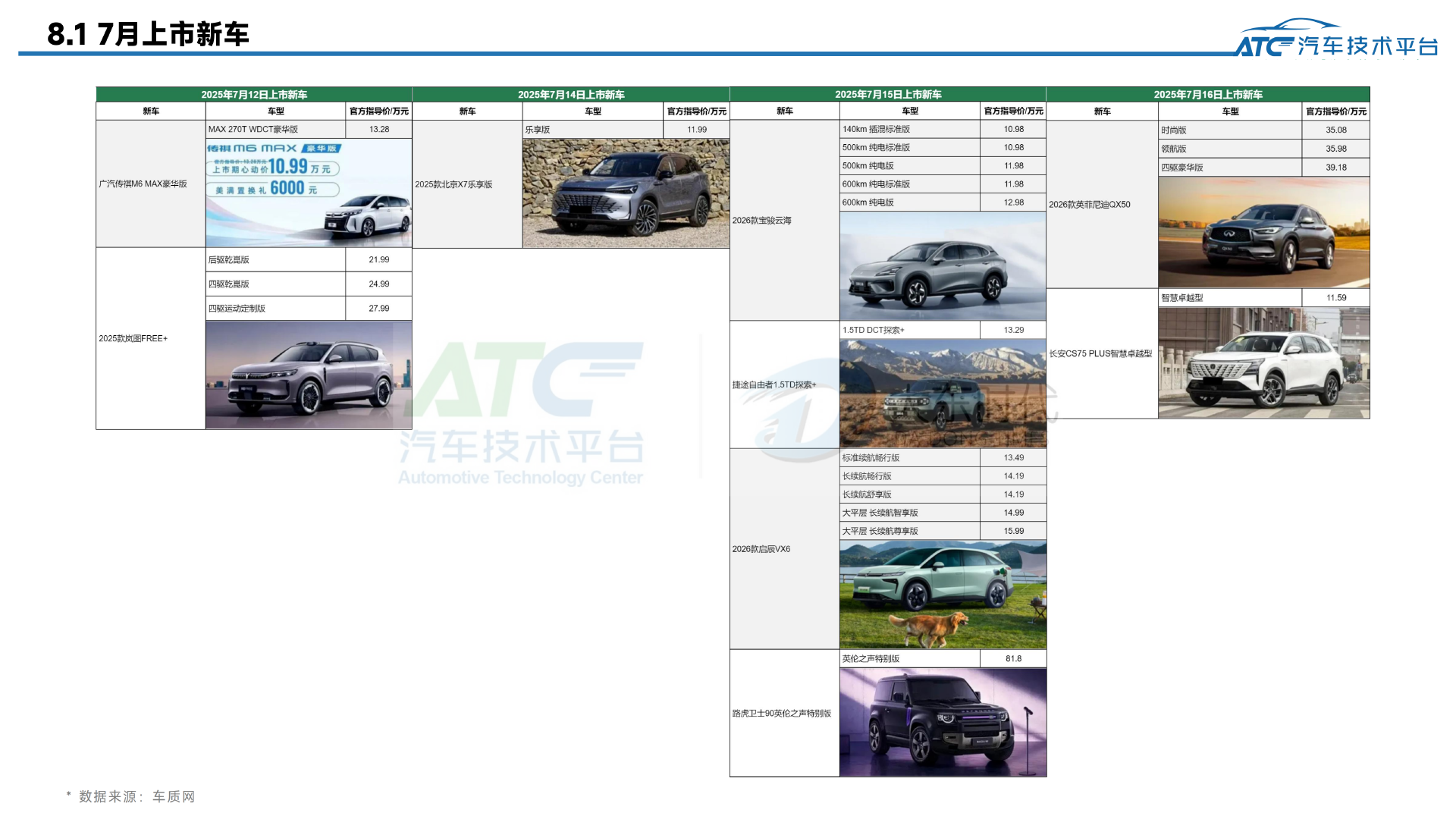
Task: Select the 数据来源: 车质网 footnote
Action: coord(130,796)
